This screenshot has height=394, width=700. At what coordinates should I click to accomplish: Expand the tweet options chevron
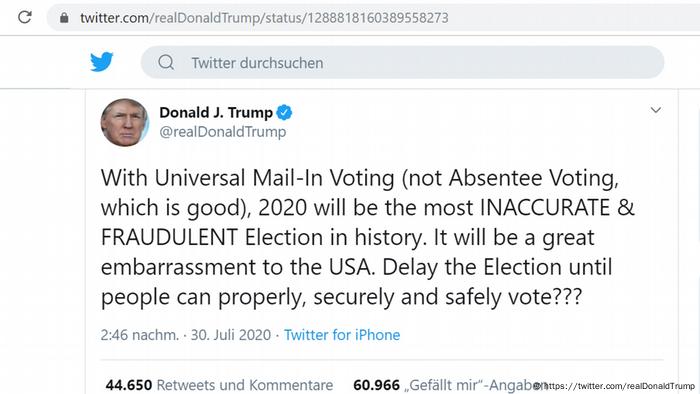click(655, 110)
